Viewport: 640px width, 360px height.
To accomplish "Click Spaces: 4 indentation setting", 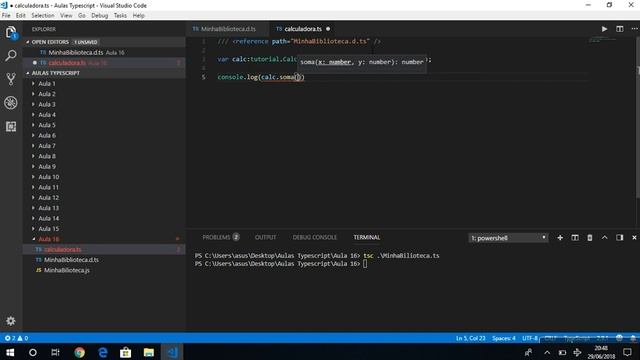I will coord(504,338).
